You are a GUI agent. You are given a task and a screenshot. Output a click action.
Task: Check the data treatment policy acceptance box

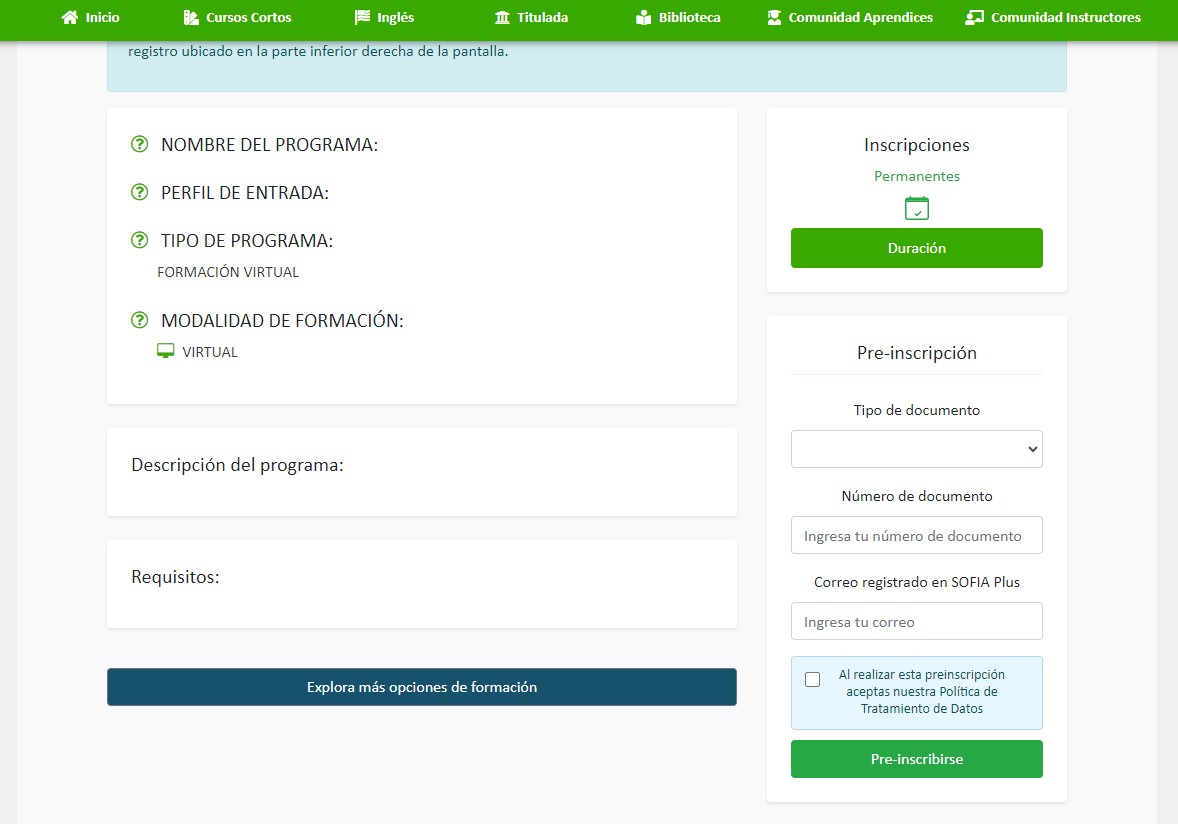point(812,679)
